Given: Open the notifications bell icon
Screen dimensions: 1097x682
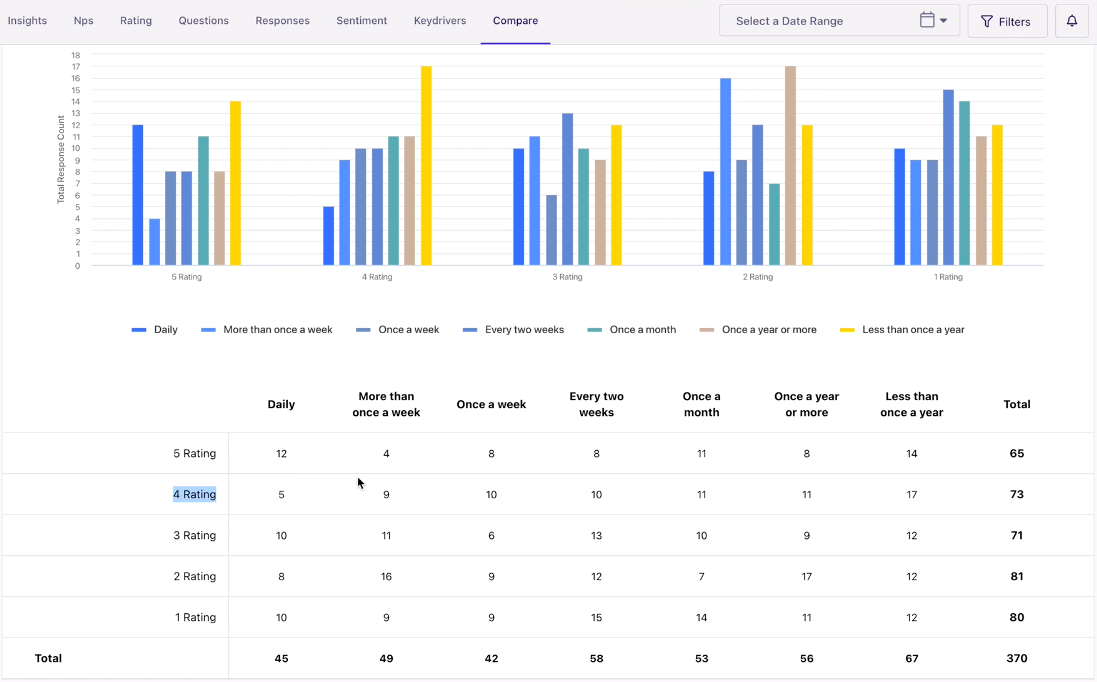Looking at the screenshot, I should pyautogui.click(x=1071, y=21).
